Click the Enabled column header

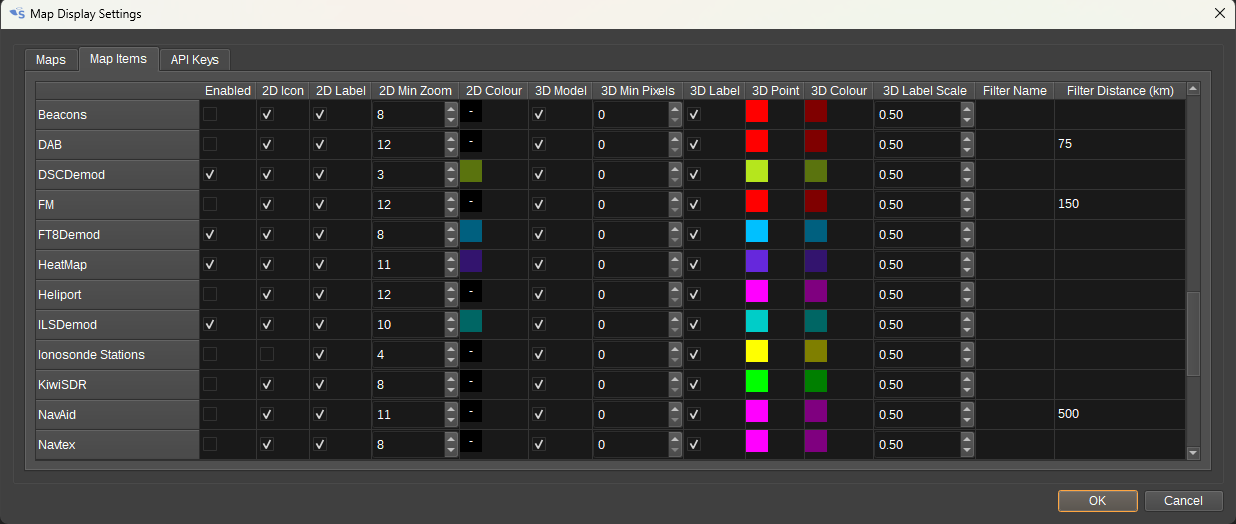click(228, 91)
